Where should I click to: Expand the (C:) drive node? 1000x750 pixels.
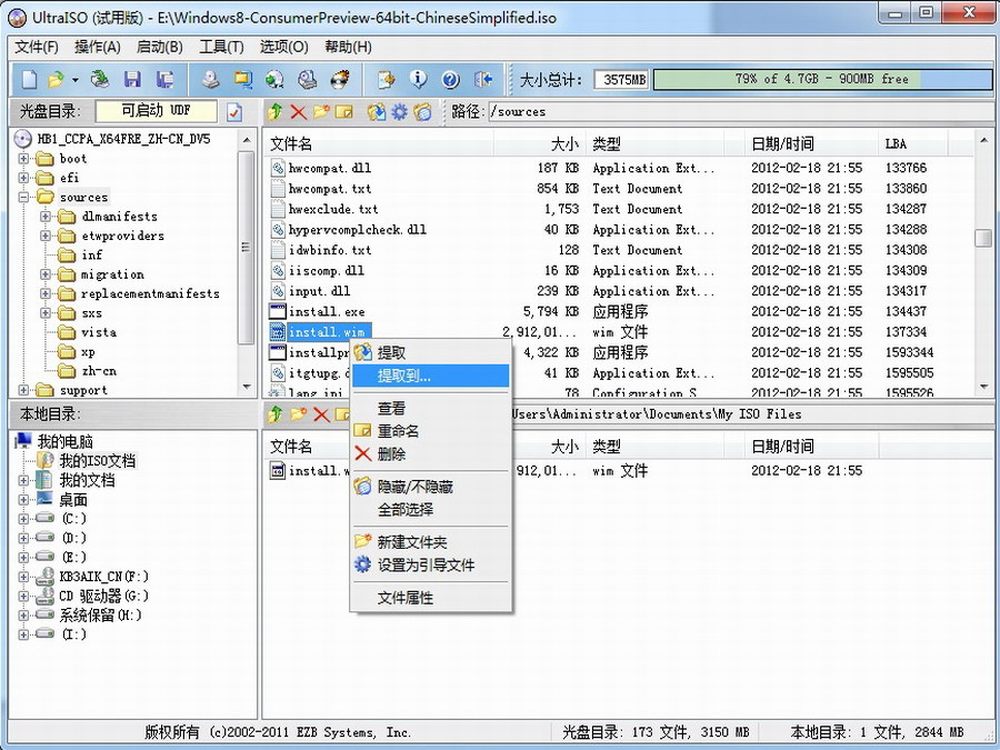(x=25, y=519)
